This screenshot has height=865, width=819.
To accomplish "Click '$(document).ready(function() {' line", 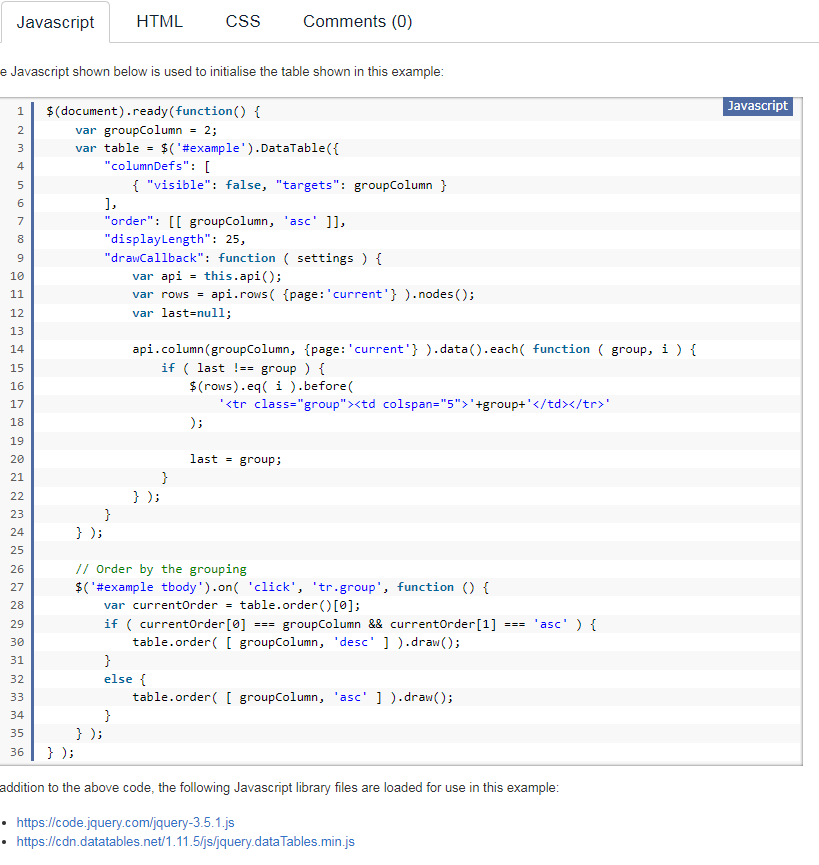I will [x=153, y=111].
